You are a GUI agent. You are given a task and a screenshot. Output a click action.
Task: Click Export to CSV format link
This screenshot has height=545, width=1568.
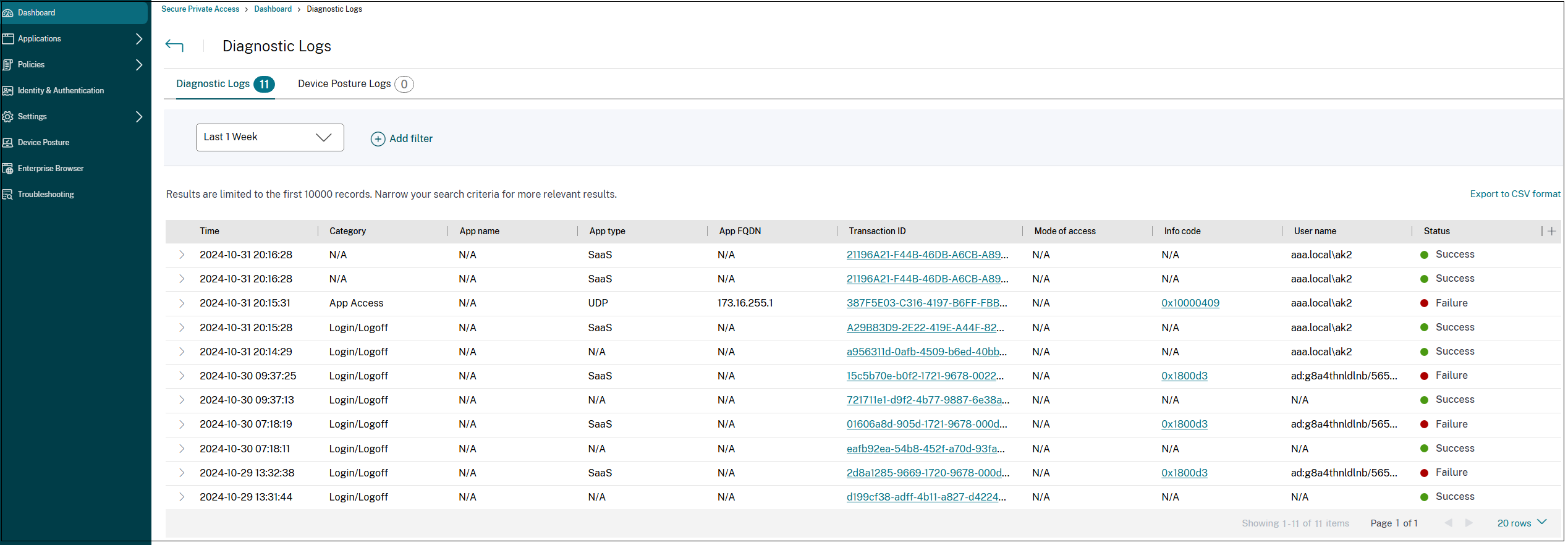pyautogui.click(x=1514, y=194)
